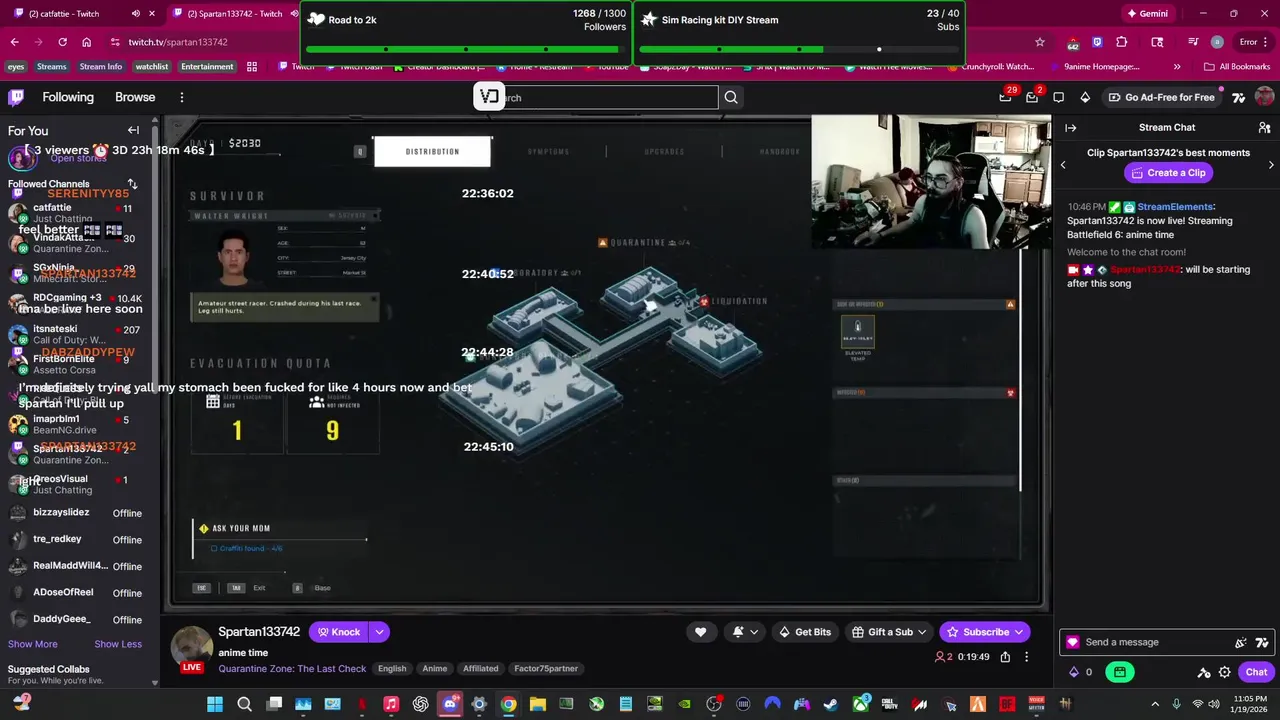The image size is (1280, 720).
Task: Click the Gemini button in browser title bar
Action: pos(1146,14)
